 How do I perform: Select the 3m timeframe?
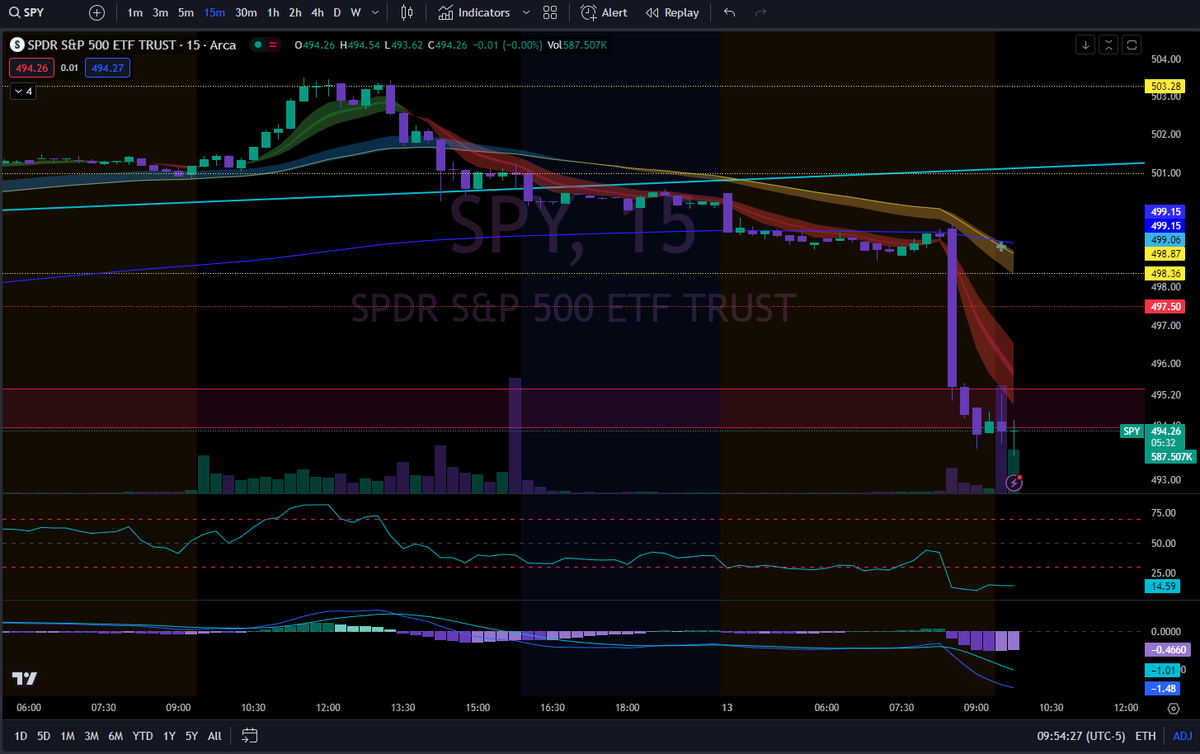tap(160, 13)
